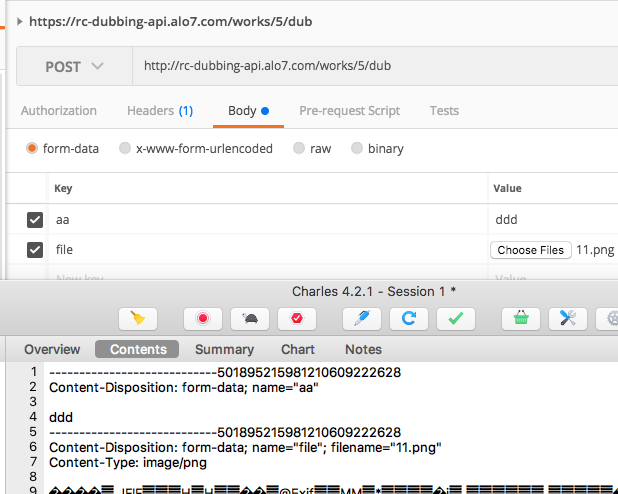Switch to Charles Overview tab
The image size is (618, 494).
pyautogui.click(x=52, y=349)
